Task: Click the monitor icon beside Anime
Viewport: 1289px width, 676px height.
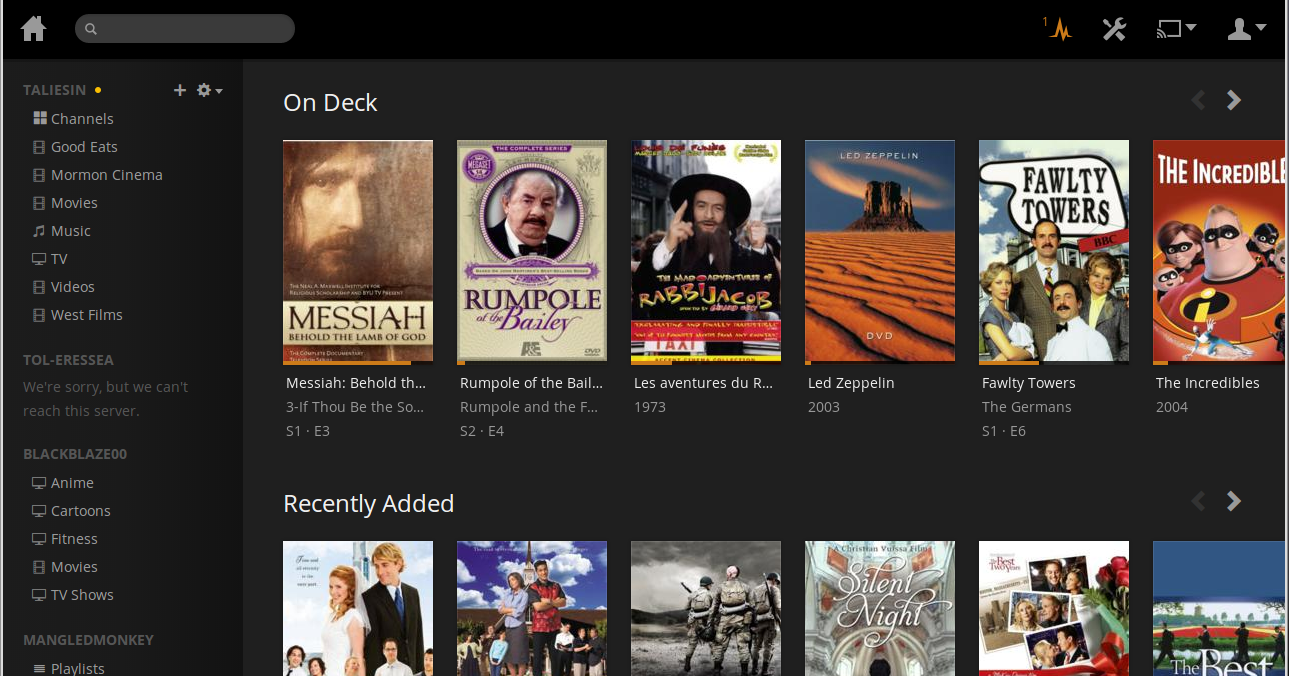Action: (x=40, y=483)
